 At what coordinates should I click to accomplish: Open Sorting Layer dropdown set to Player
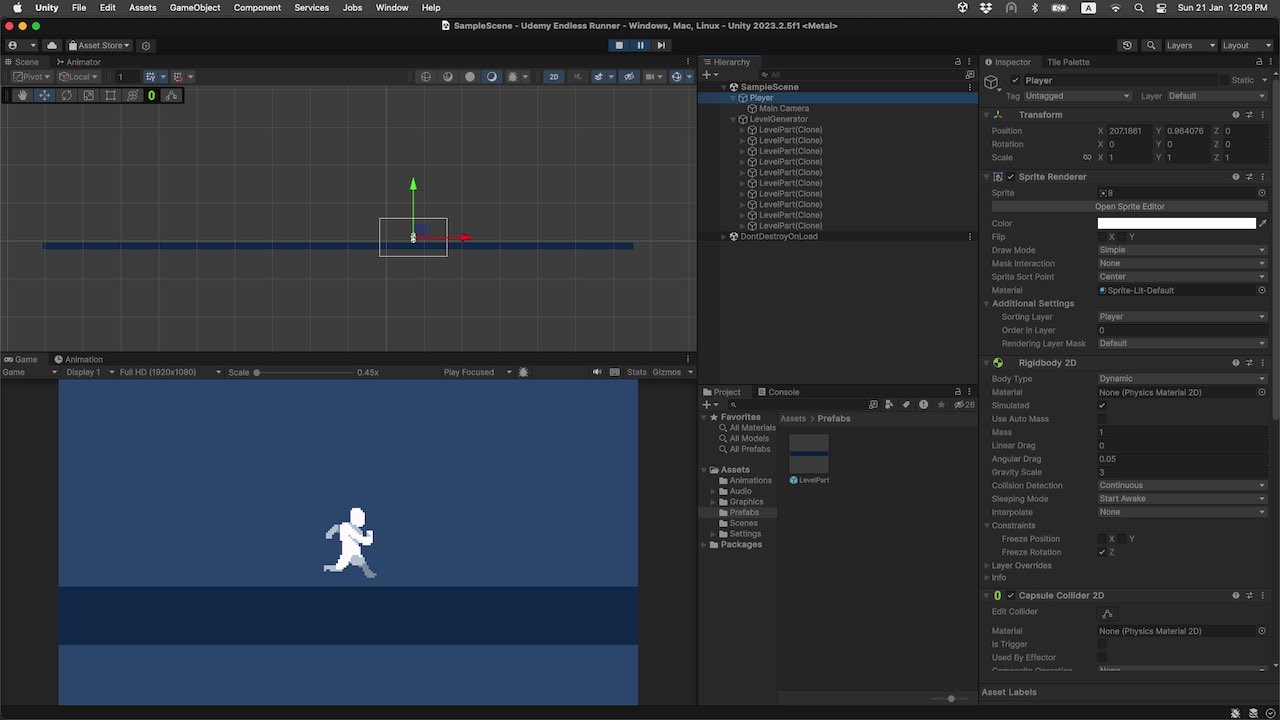coord(1182,317)
